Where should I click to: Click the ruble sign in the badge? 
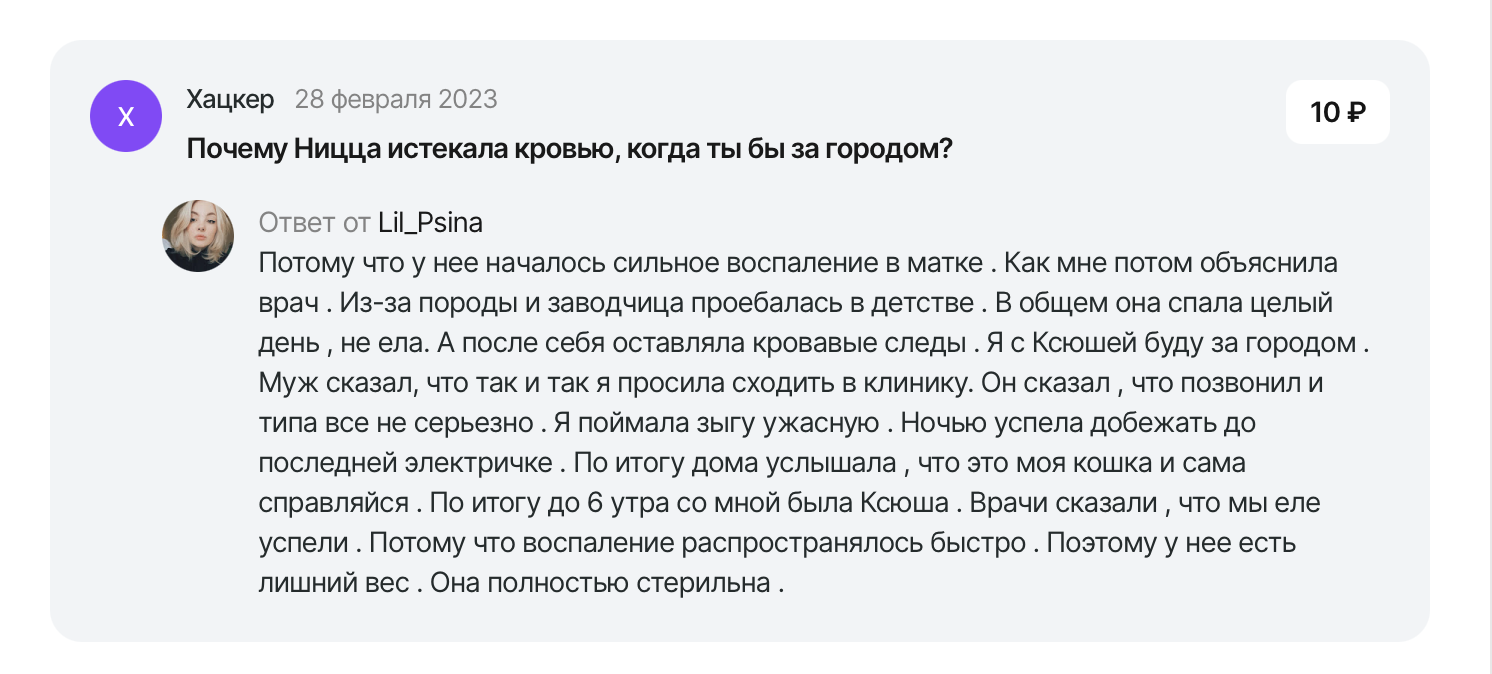tap(1356, 113)
